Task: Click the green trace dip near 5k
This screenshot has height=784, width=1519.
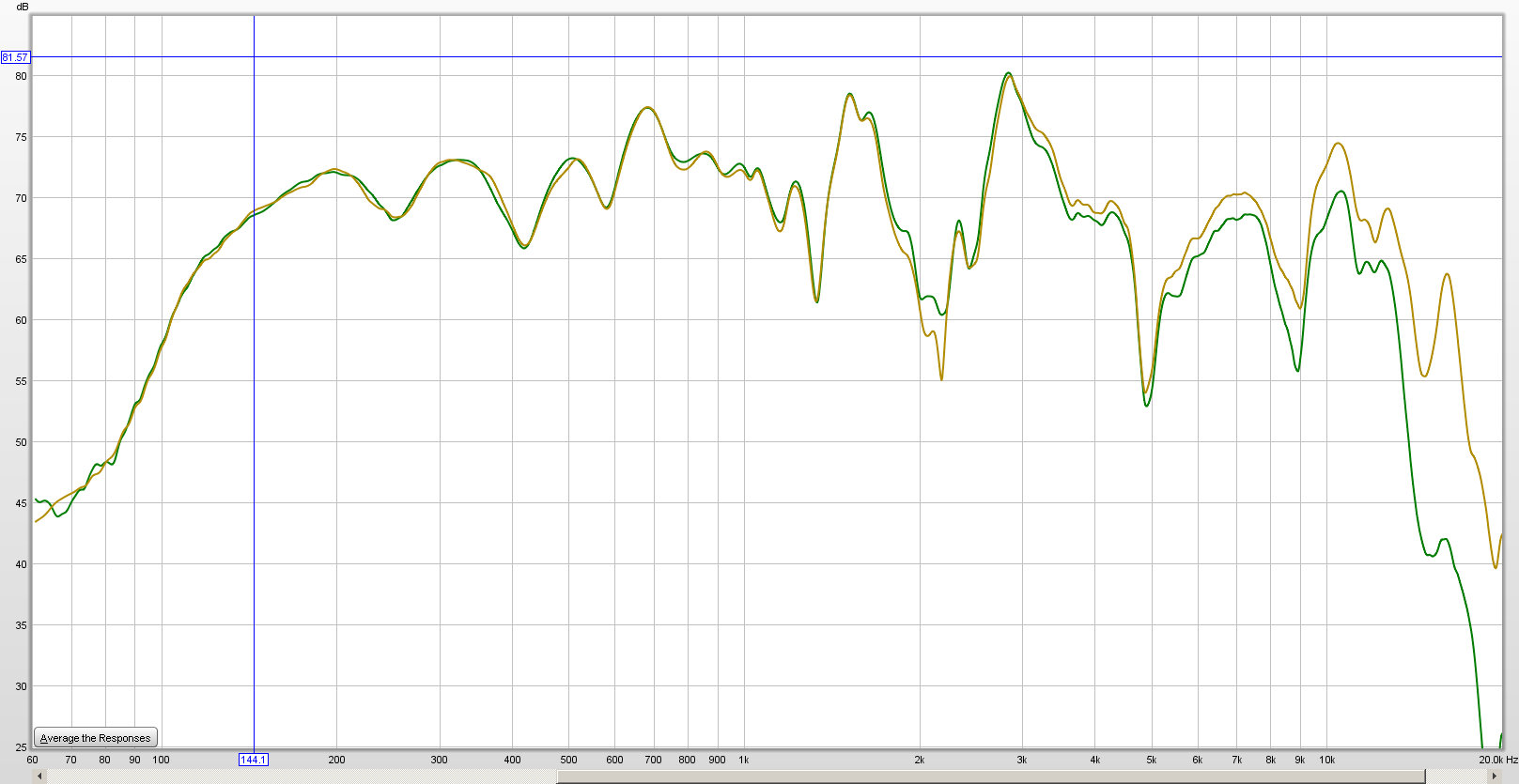Action: pyautogui.click(x=1147, y=406)
